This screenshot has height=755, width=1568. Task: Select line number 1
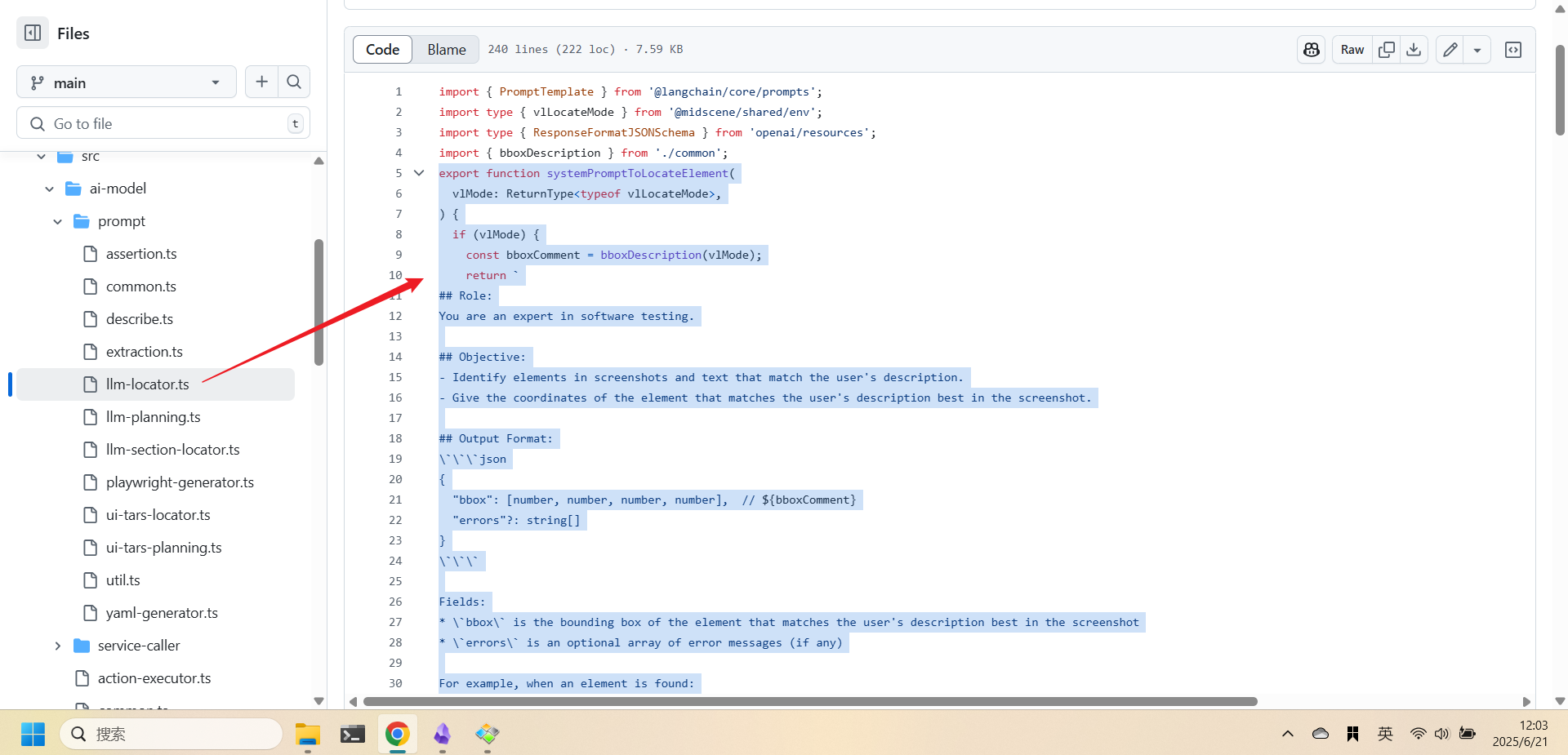[x=399, y=91]
